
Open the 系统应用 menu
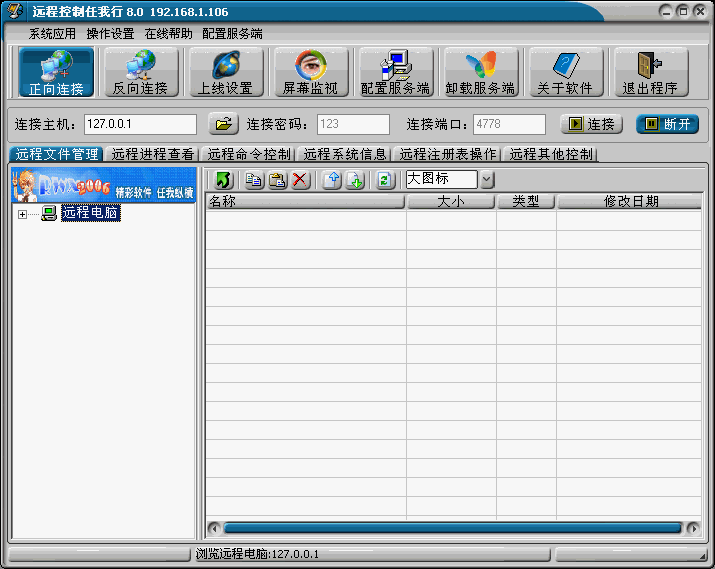pos(52,33)
